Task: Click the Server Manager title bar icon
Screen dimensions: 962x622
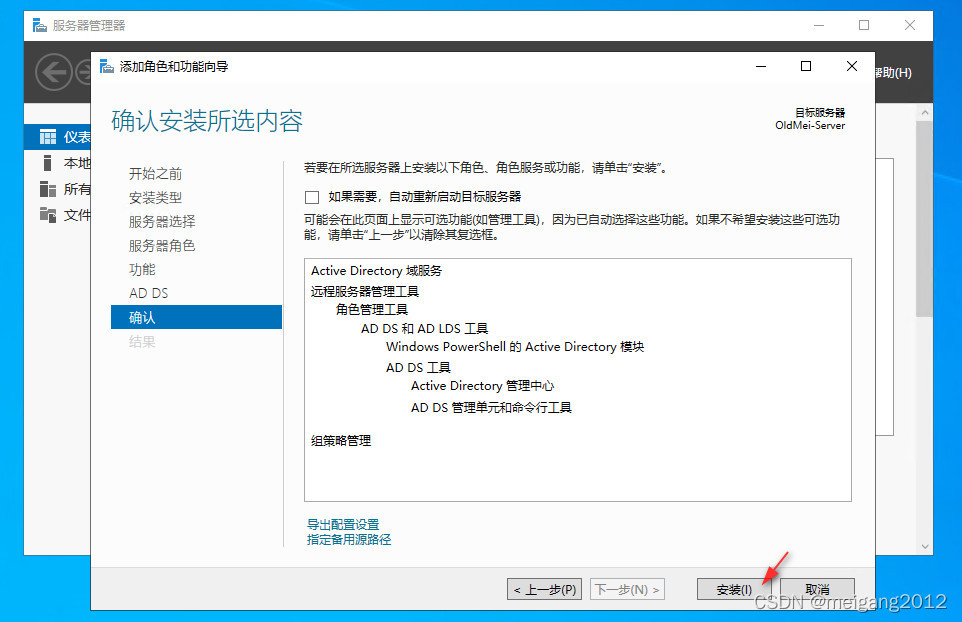Action: pos(39,25)
